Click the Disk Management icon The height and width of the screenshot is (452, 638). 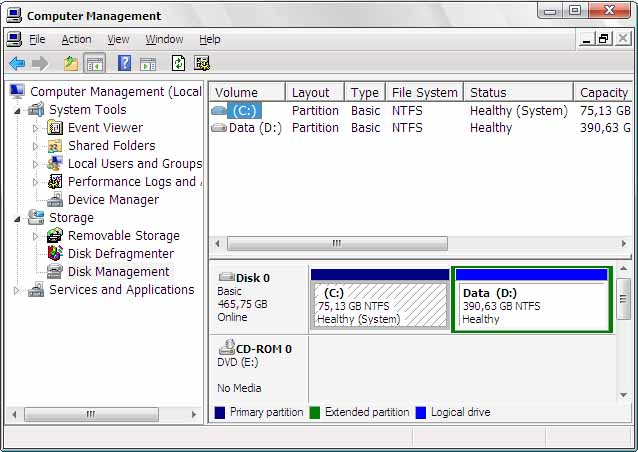click(x=55, y=271)
